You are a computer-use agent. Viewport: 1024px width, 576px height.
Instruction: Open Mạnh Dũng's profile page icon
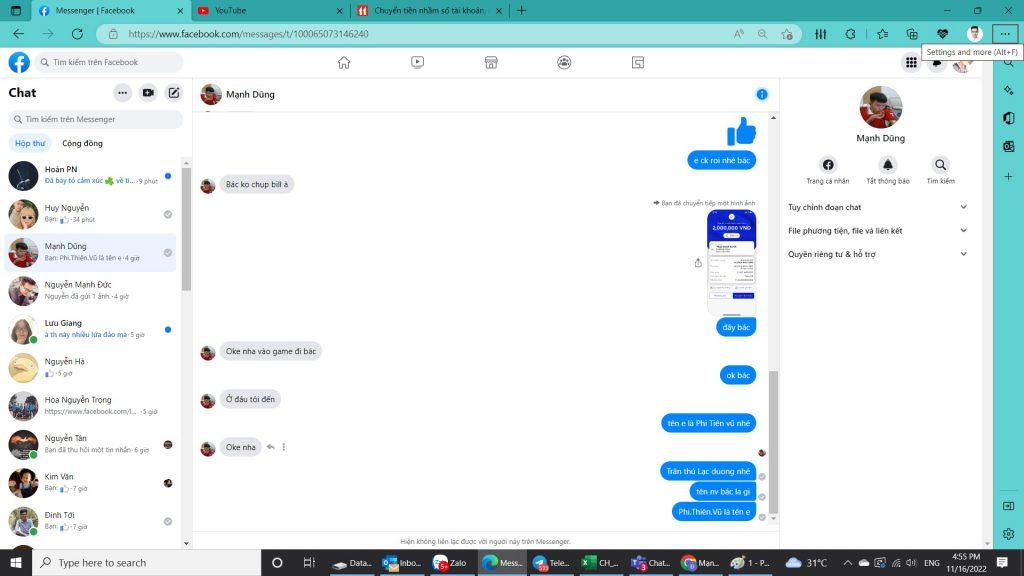tap(828, 165)
